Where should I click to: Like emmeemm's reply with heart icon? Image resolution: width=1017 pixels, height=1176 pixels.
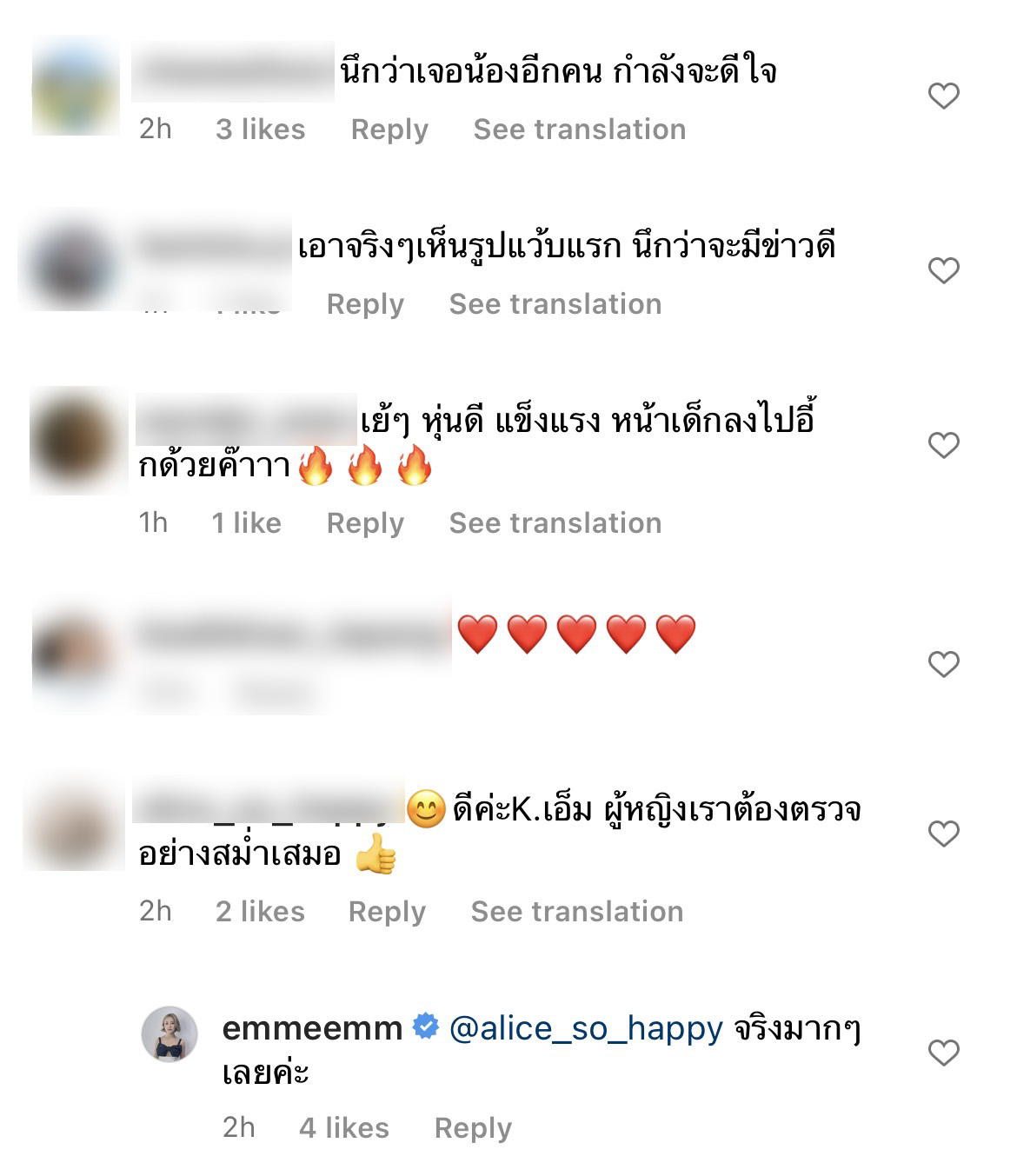[x=943, y=1053]
